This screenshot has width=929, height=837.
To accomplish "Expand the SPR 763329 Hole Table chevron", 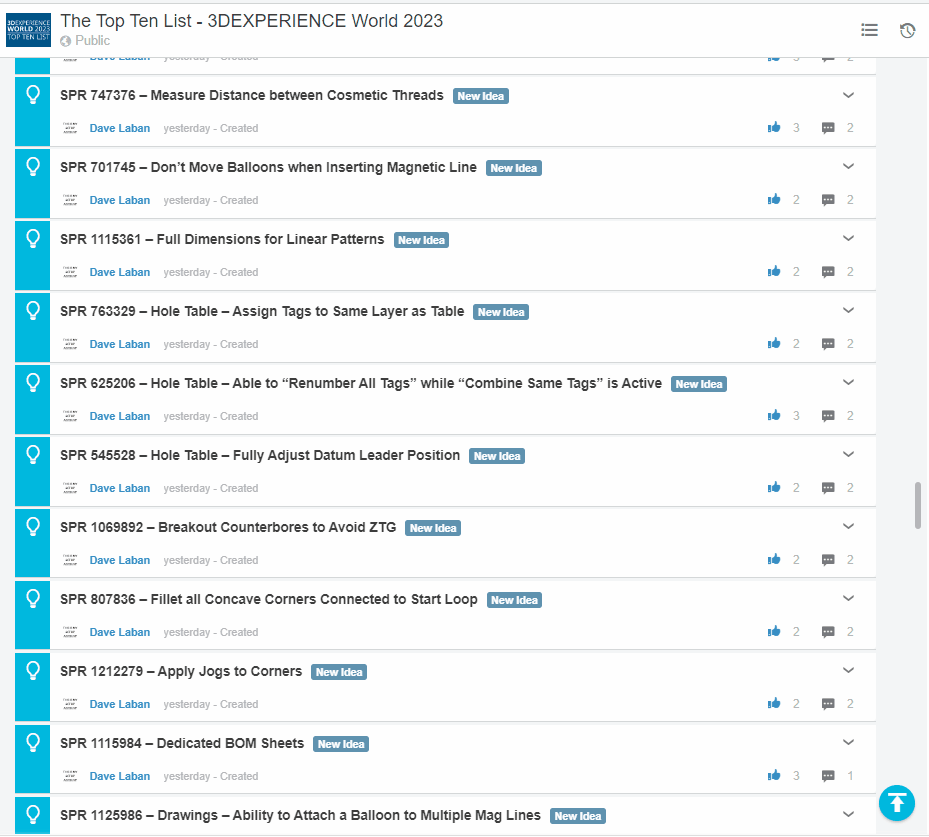I will [848, 311].
